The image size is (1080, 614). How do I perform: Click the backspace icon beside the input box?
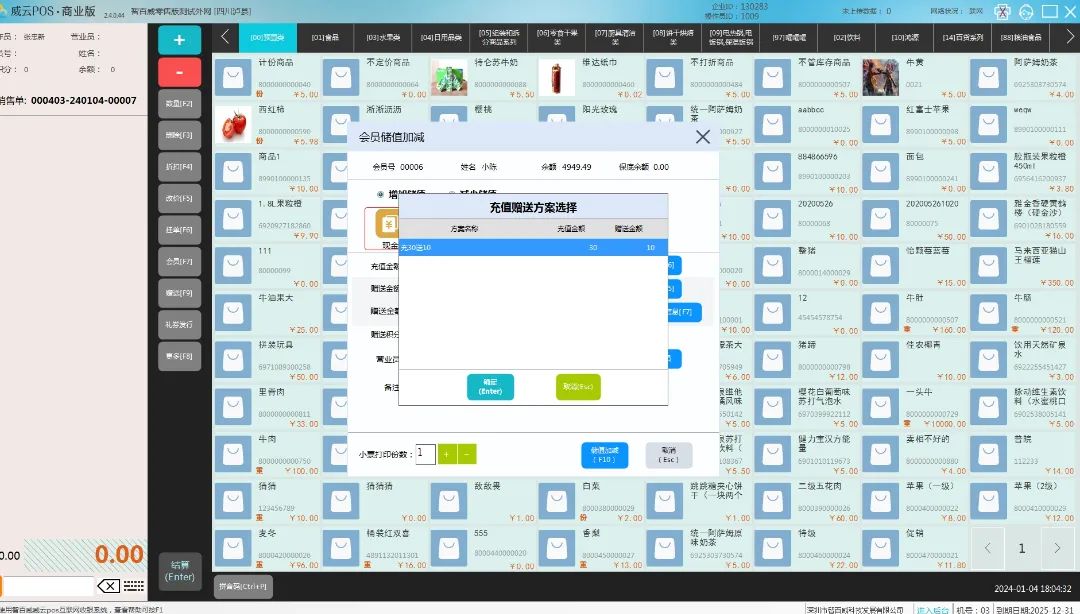point(108,586)
